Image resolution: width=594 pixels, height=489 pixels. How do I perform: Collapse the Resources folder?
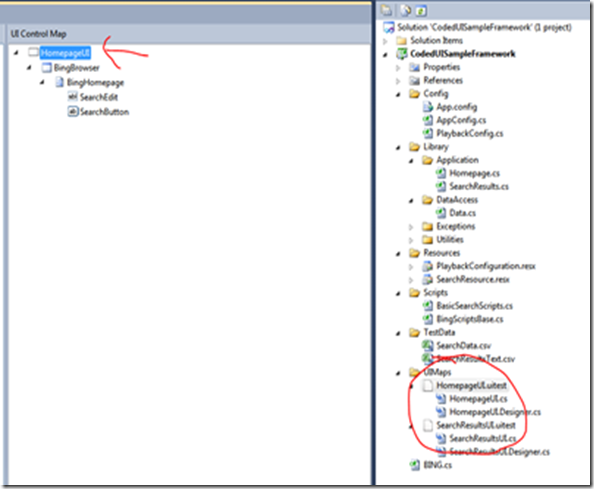pos(398,253)
